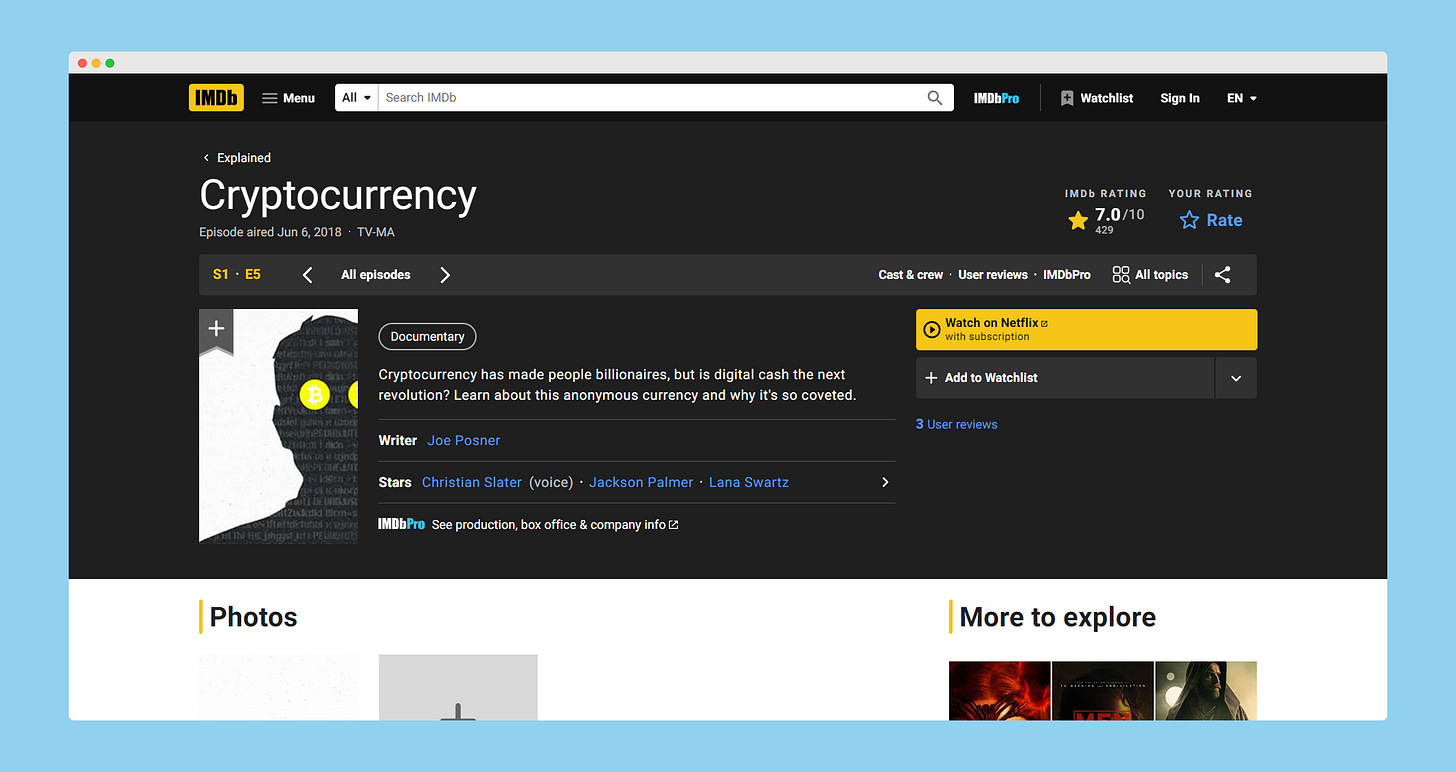Screen dimensions: 1456x772
Task: Open All topics grid menu
Action: (1150, 275)
